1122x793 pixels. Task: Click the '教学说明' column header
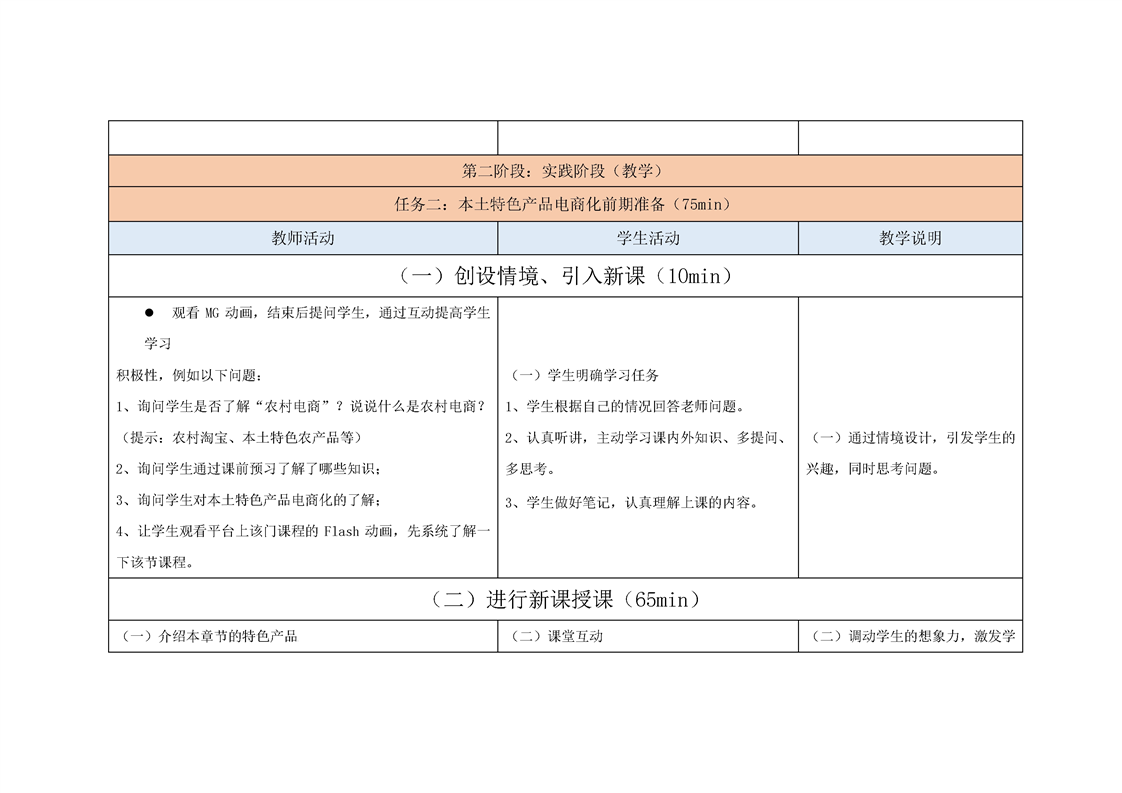(910, 238)
